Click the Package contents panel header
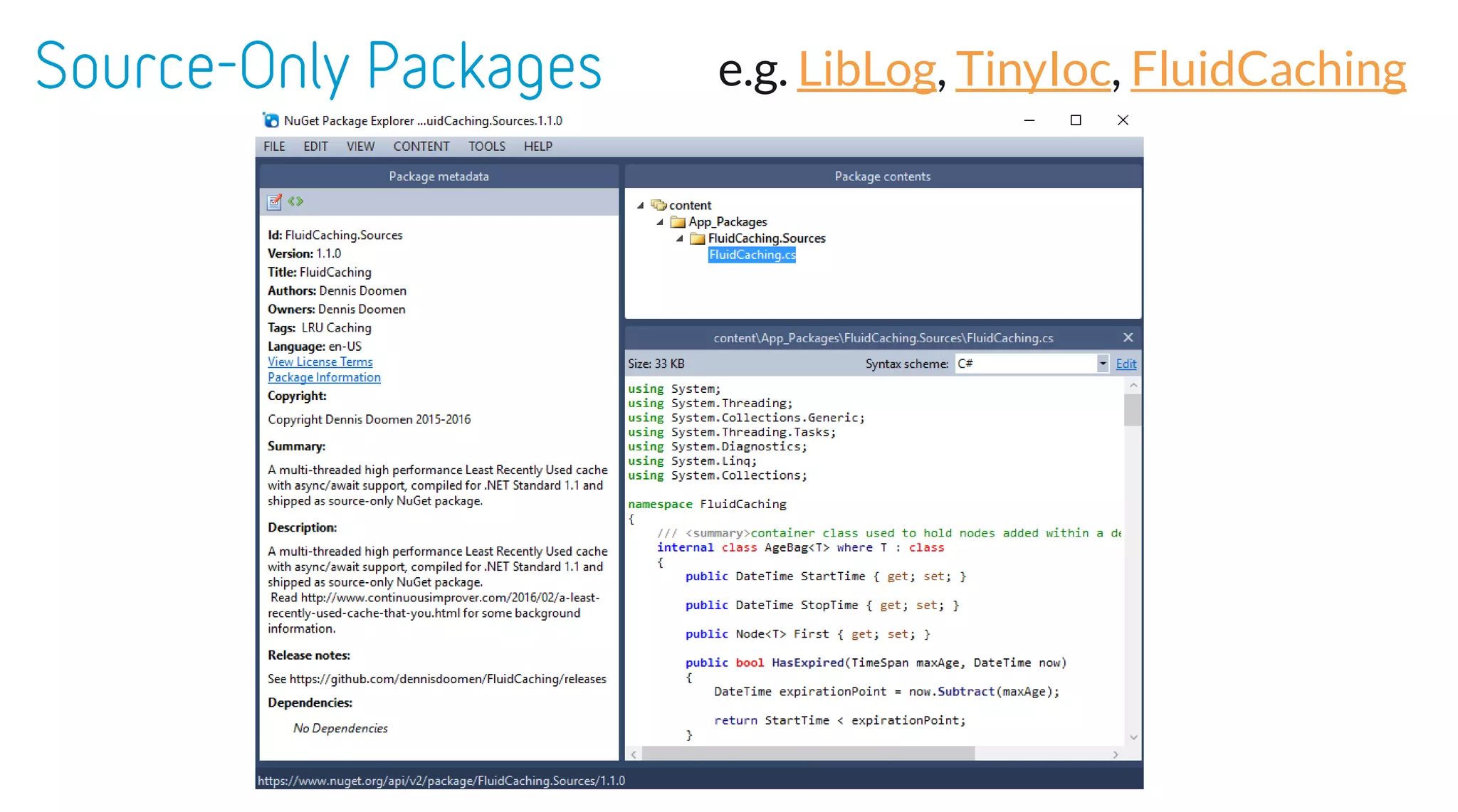Viewport: 1458px width, 812px height. coord(883,176)
